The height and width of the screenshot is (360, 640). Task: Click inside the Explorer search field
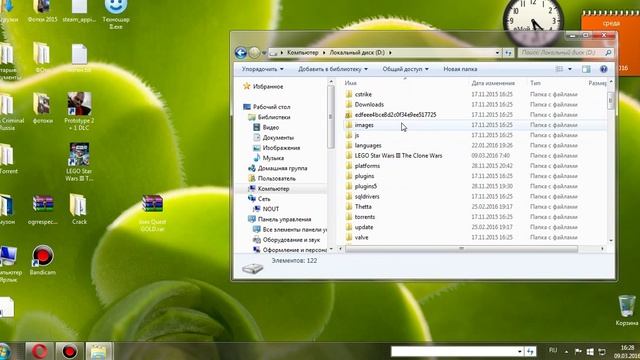(561, 53)
